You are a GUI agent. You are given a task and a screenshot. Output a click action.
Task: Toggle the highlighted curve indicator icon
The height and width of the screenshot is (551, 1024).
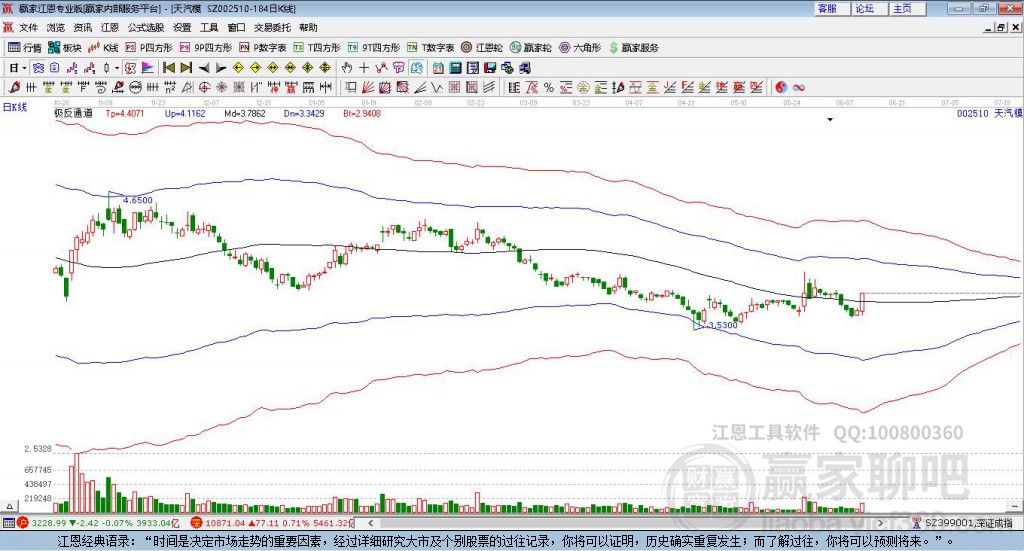tap(131, 68)
